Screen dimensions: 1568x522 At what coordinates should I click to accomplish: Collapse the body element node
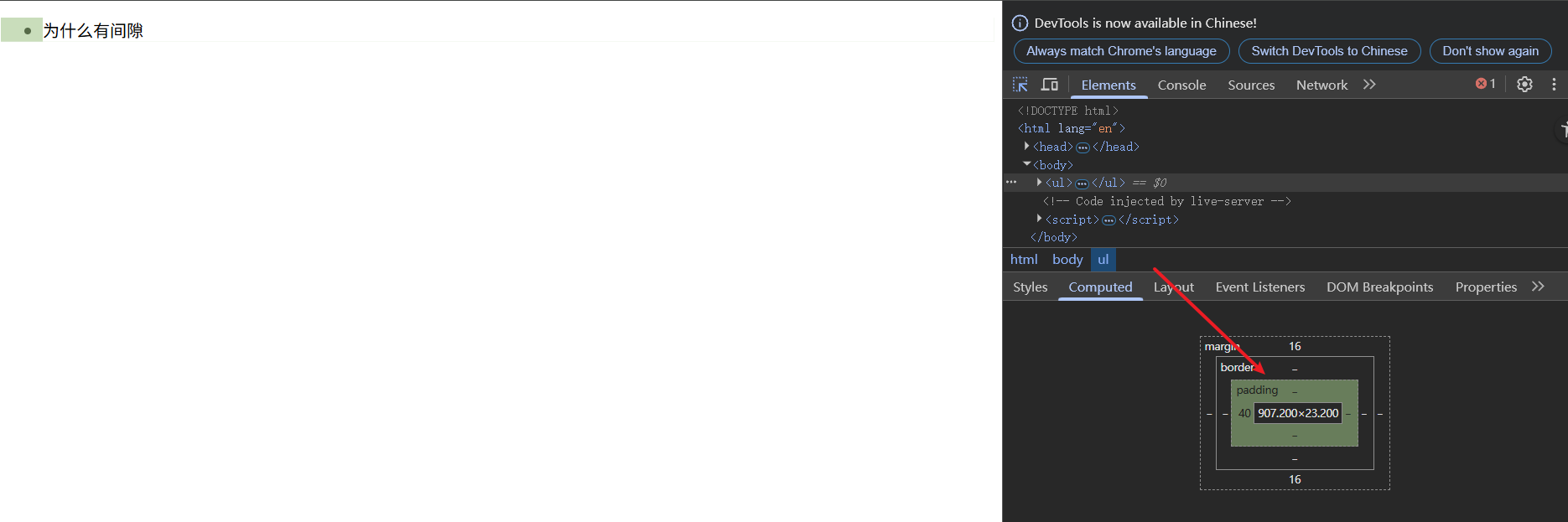click(1026, 164)
